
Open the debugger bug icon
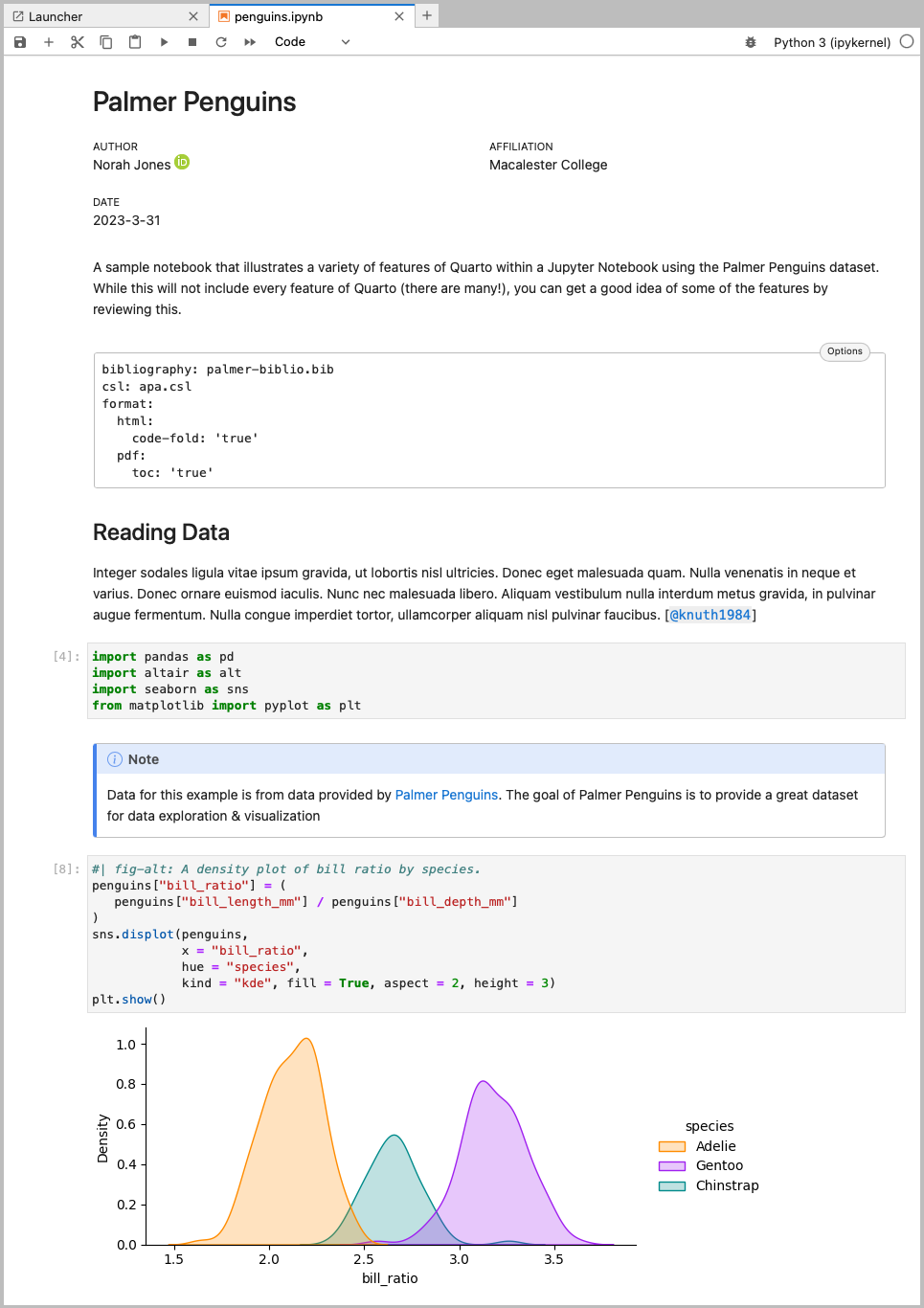[x=751, y=42]
